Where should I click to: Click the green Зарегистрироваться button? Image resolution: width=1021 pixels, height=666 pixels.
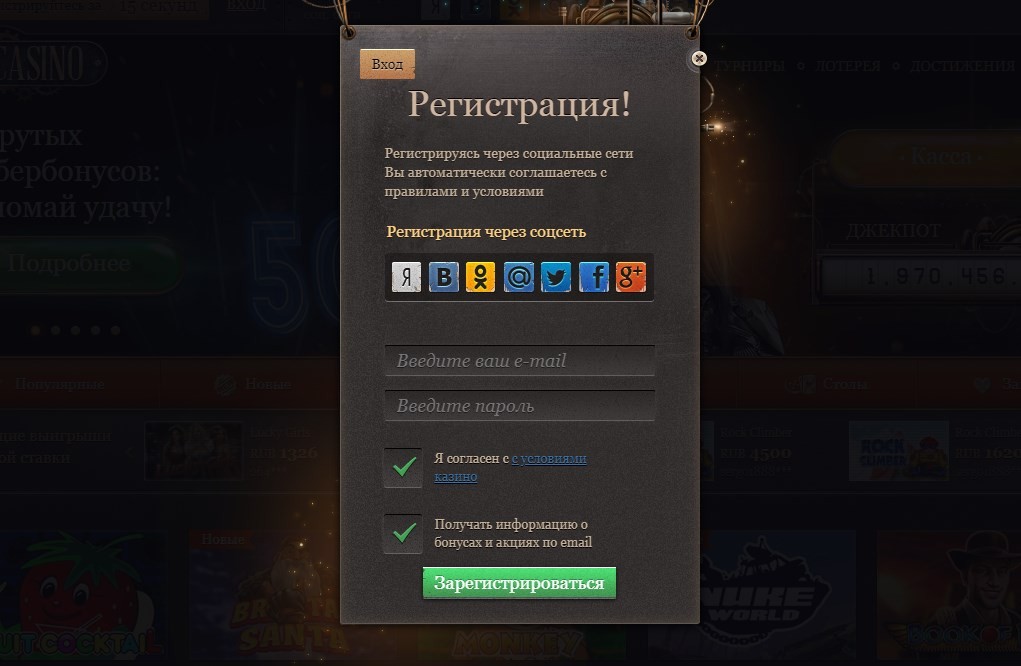point(519,583)
